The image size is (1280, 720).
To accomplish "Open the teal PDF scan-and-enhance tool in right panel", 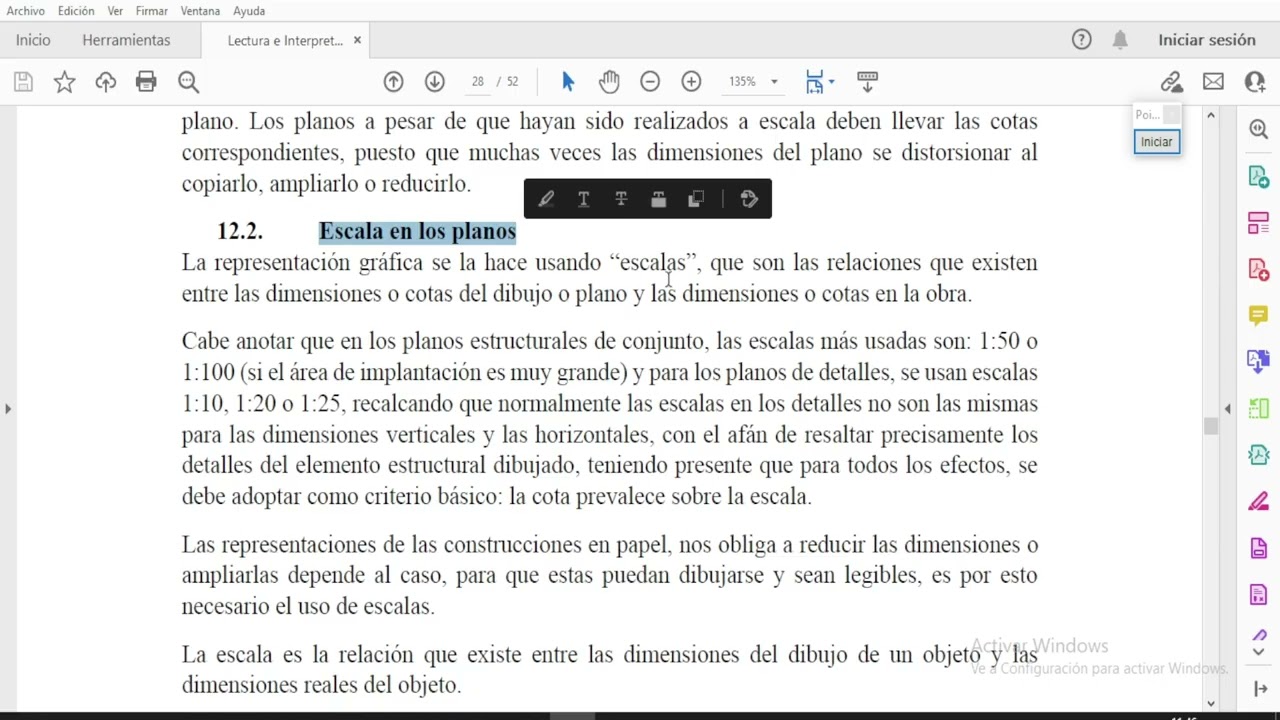I will pyautogui.click(x=1258, y=455).
